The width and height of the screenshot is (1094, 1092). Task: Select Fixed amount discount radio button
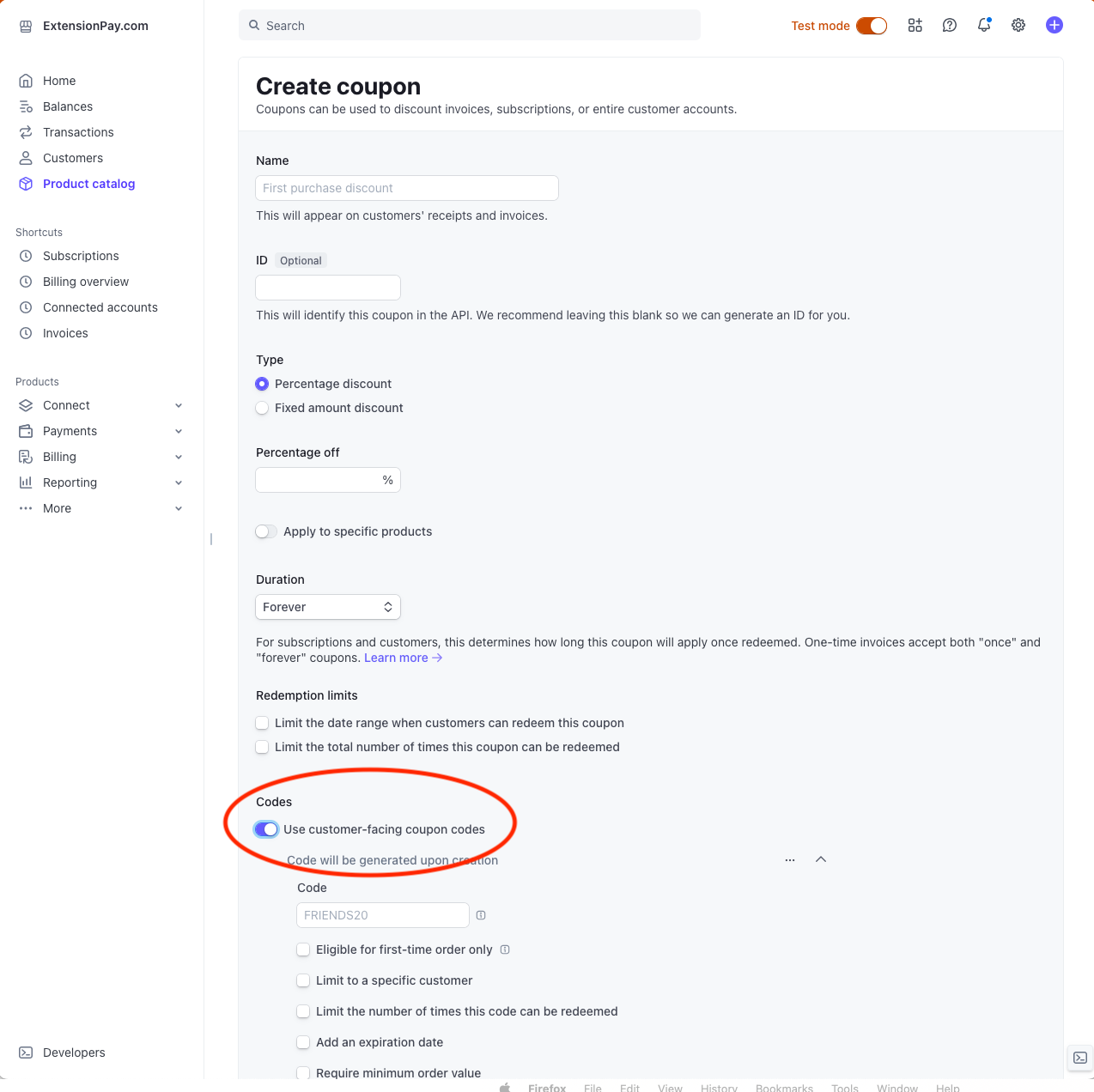262,408
